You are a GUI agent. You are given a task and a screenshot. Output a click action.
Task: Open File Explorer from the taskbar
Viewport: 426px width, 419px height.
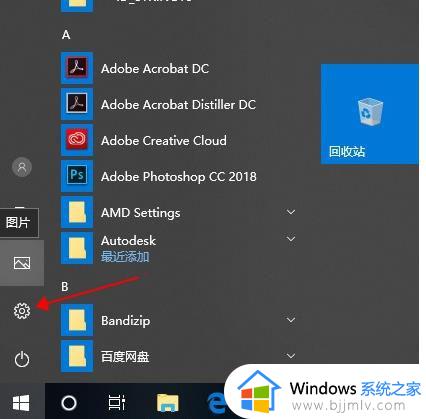click(x=168, y=403)
